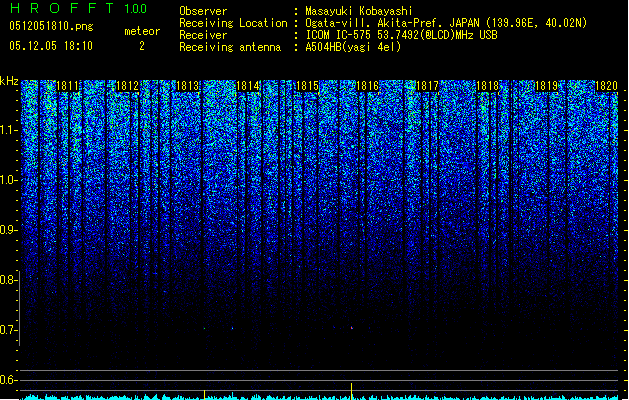Click the tall yellow meteor detection spike
The height and width of the screenshot is (400, 629).
tap(351, 391)
